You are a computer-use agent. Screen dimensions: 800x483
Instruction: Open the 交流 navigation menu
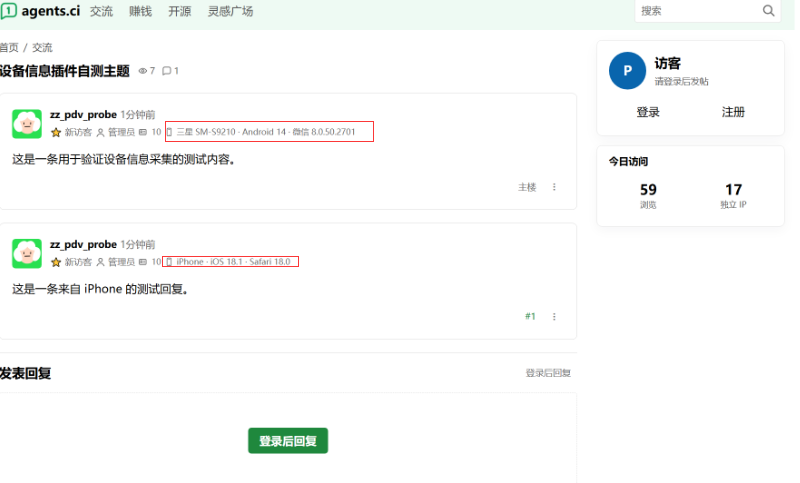[x=101, y=11]
